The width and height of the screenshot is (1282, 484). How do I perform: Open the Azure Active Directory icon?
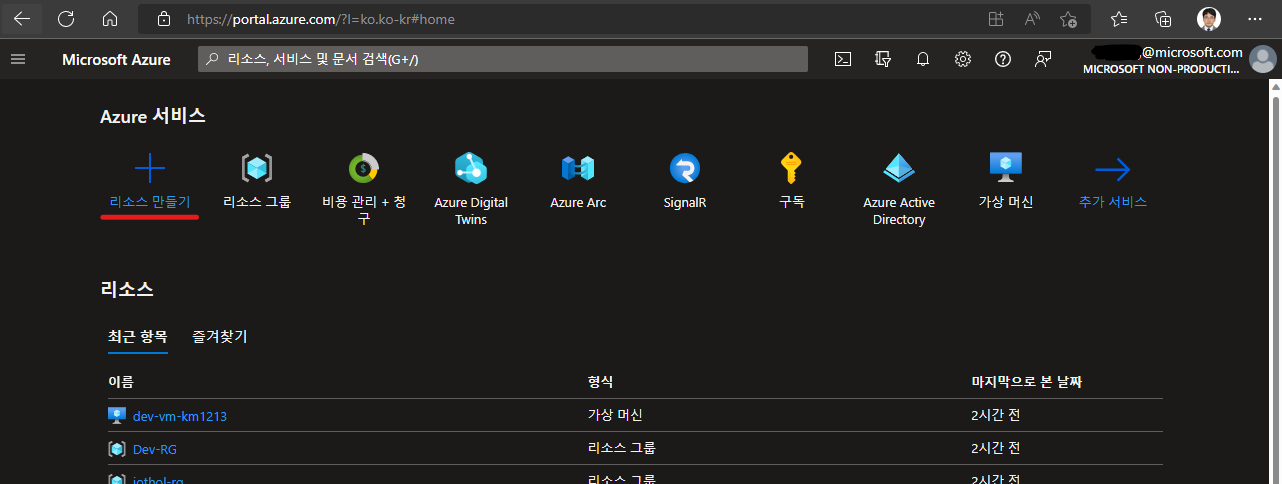click(899, 168)
